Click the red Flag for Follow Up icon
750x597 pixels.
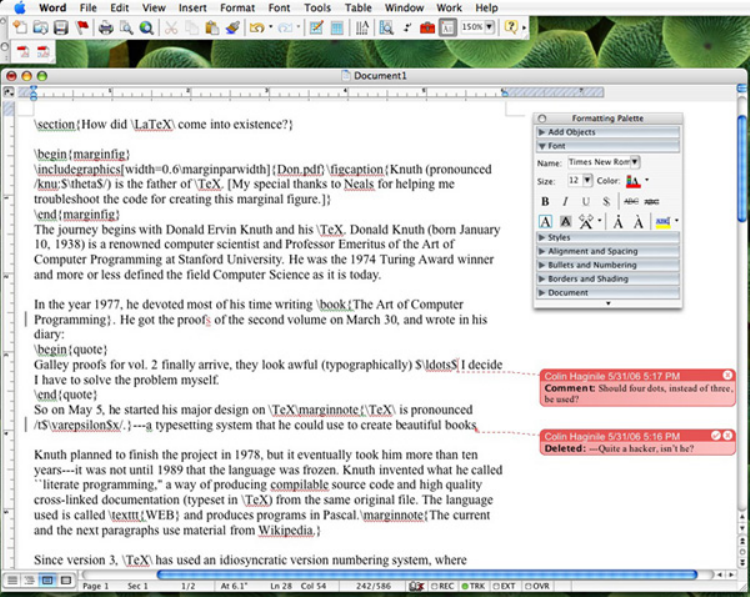82,27
